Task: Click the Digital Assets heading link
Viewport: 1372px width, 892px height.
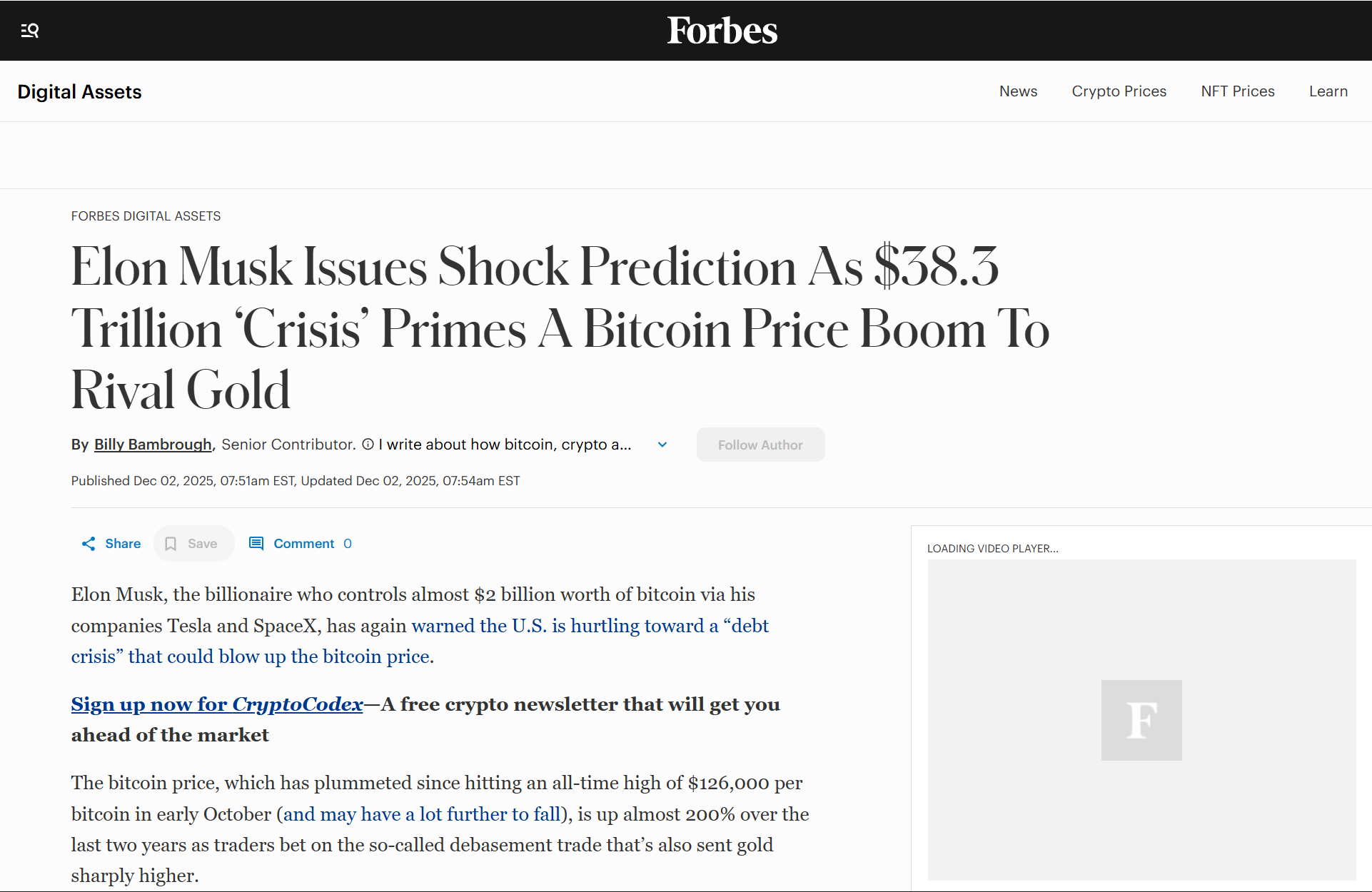Action: point(79,92)
